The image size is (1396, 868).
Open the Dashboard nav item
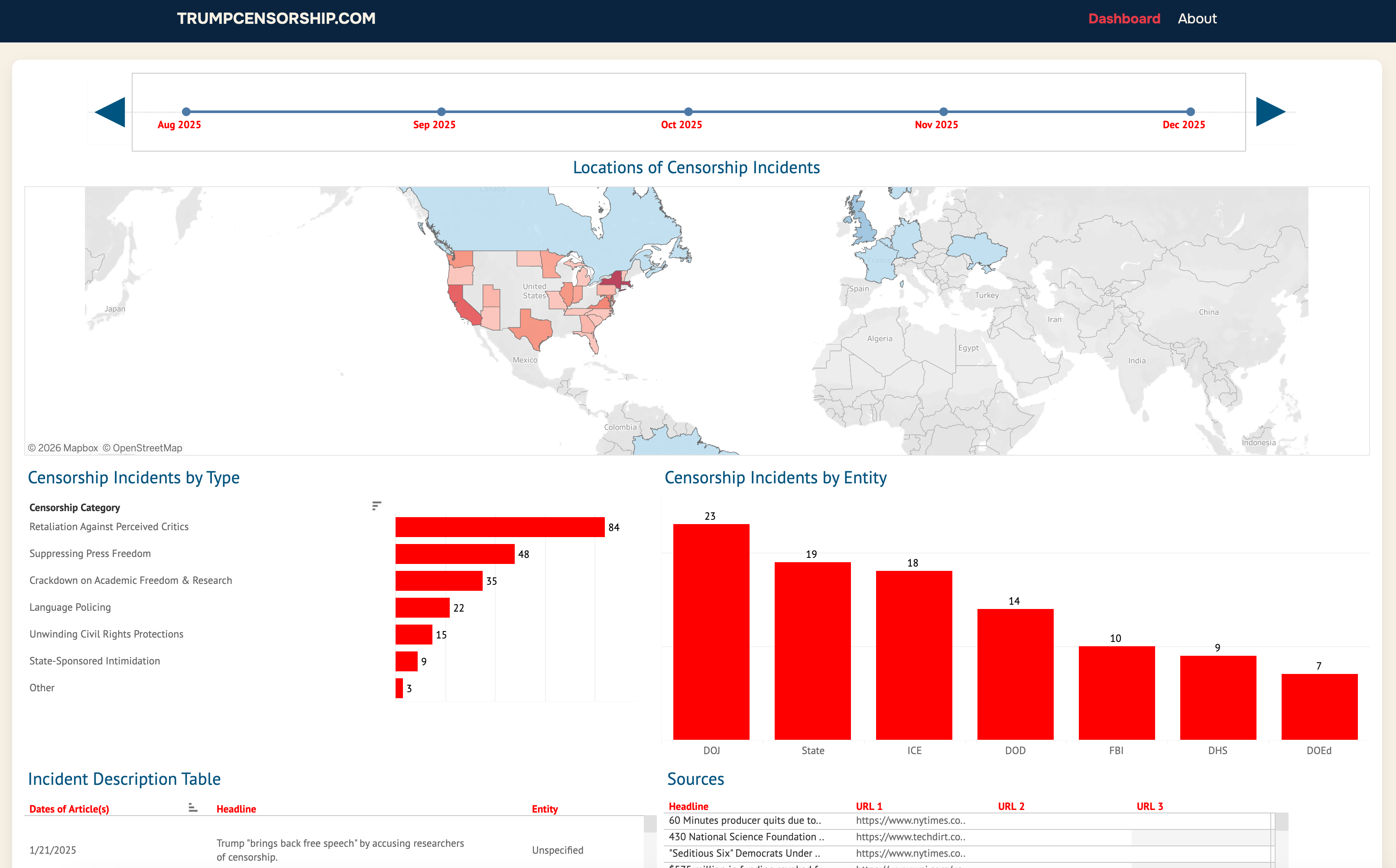[x=1124, y=18]
